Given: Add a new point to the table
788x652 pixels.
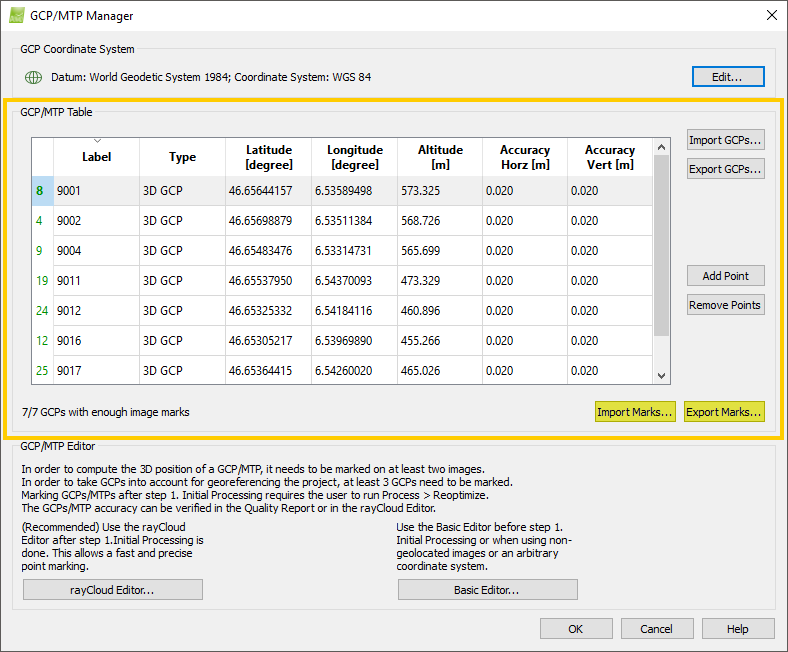Looking at the screenshot, I should click(x=725, y=276).
